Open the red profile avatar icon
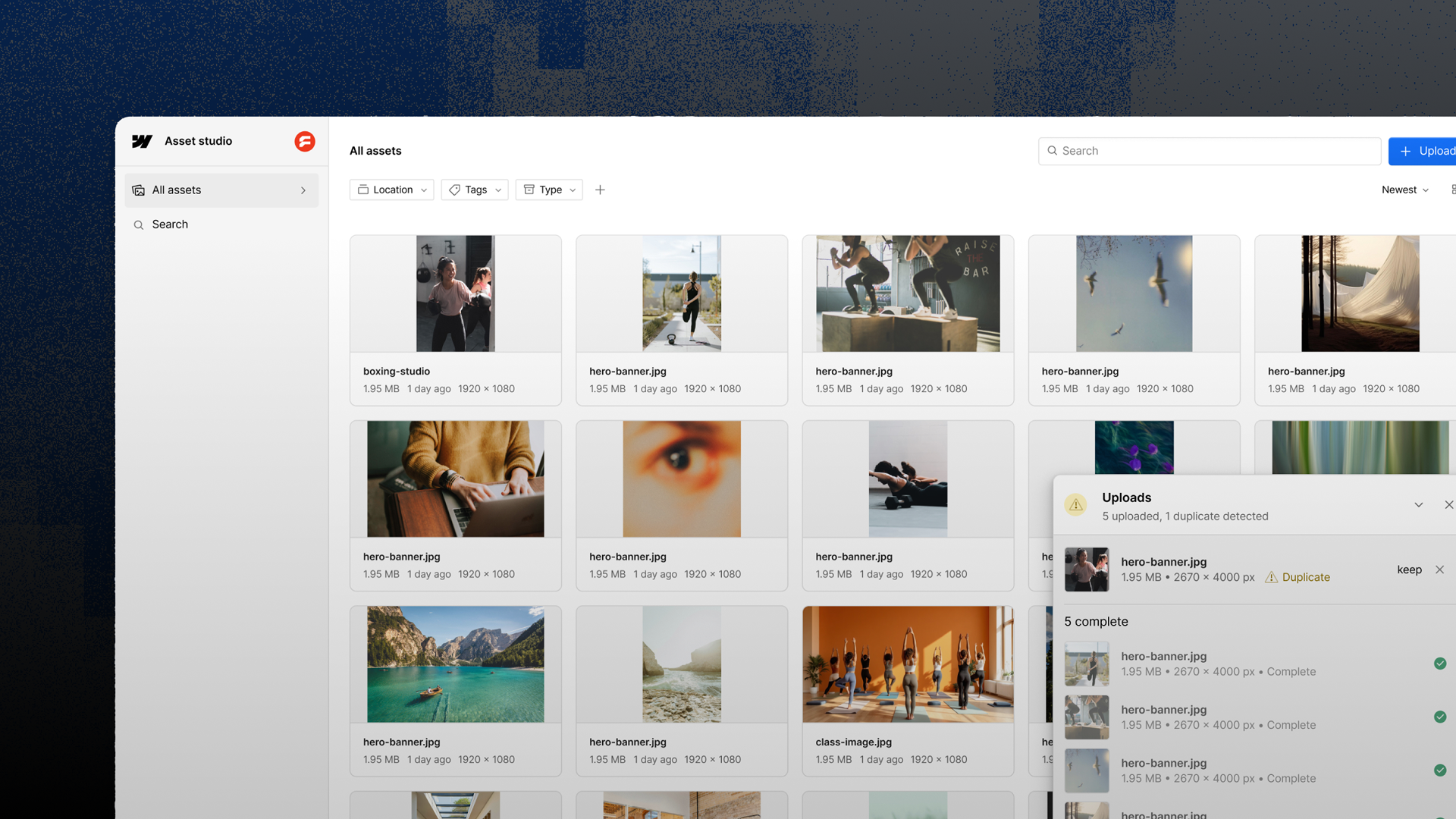The width and height of the screenshot is (1456, 819). coord(305,142)
